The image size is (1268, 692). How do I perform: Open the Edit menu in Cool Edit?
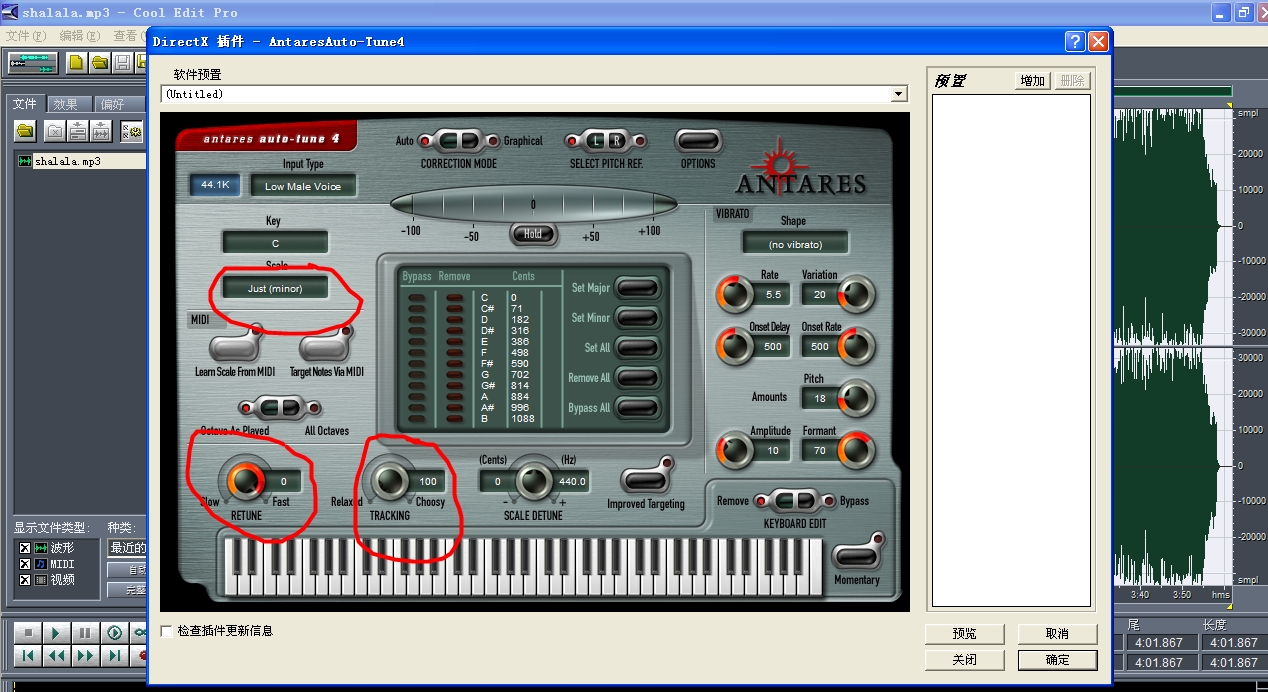pyautogui.click(x=79, y=35)
